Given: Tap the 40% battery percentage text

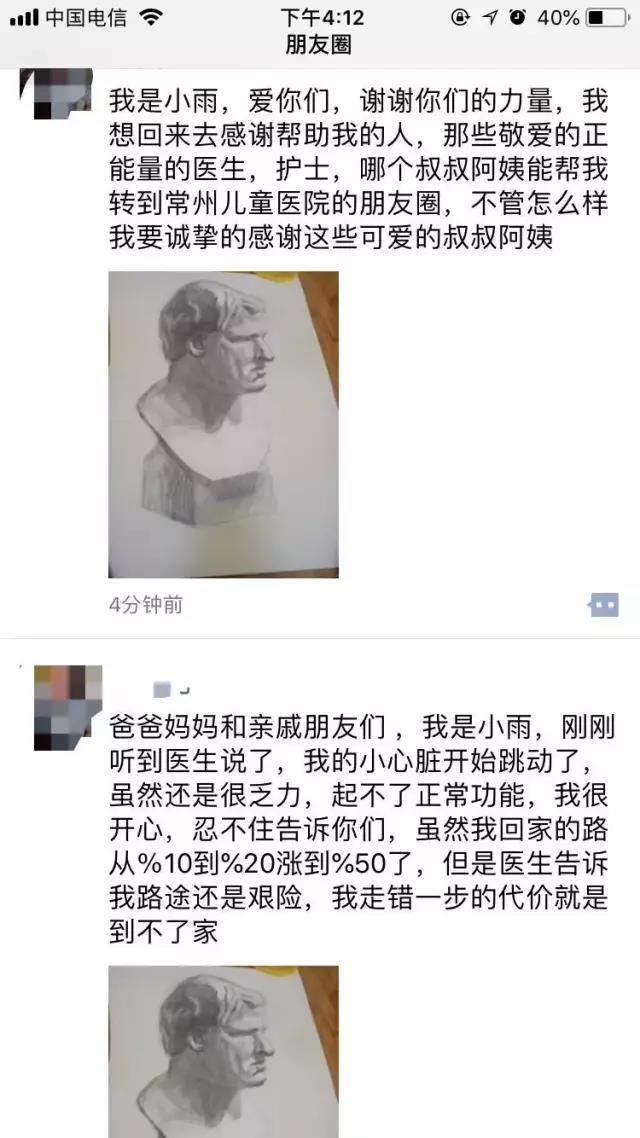Looking at the screenshot, I should coord(558,17).
